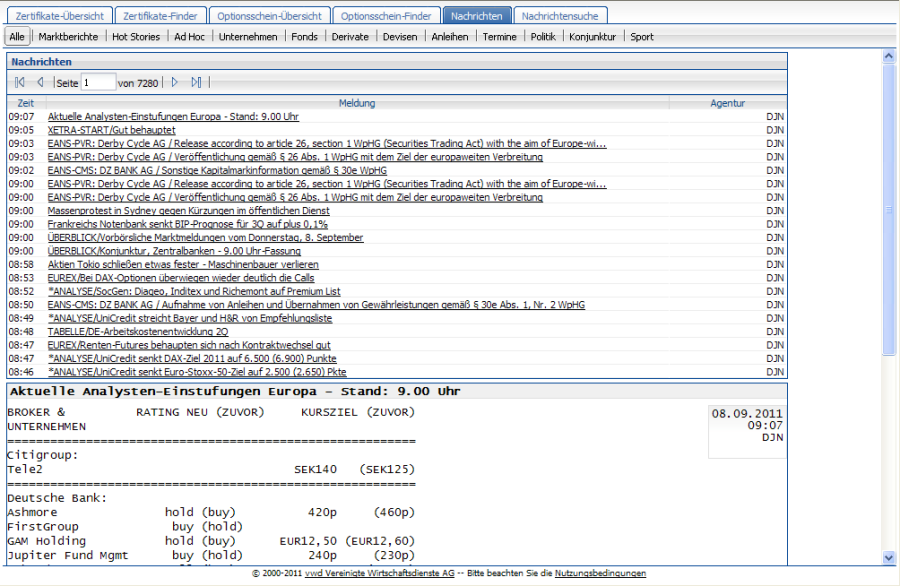Click the scroll up arrow on the right scrollbar
Screen dimensions: 900x586
tap(890, 56)
